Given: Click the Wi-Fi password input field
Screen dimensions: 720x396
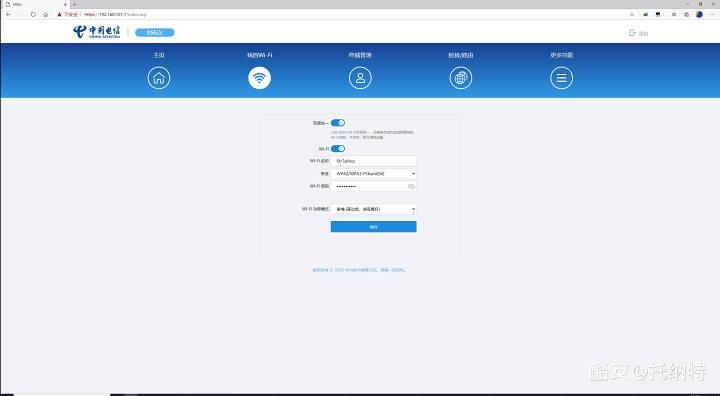Looking at the screenshot, I should 374,186.
